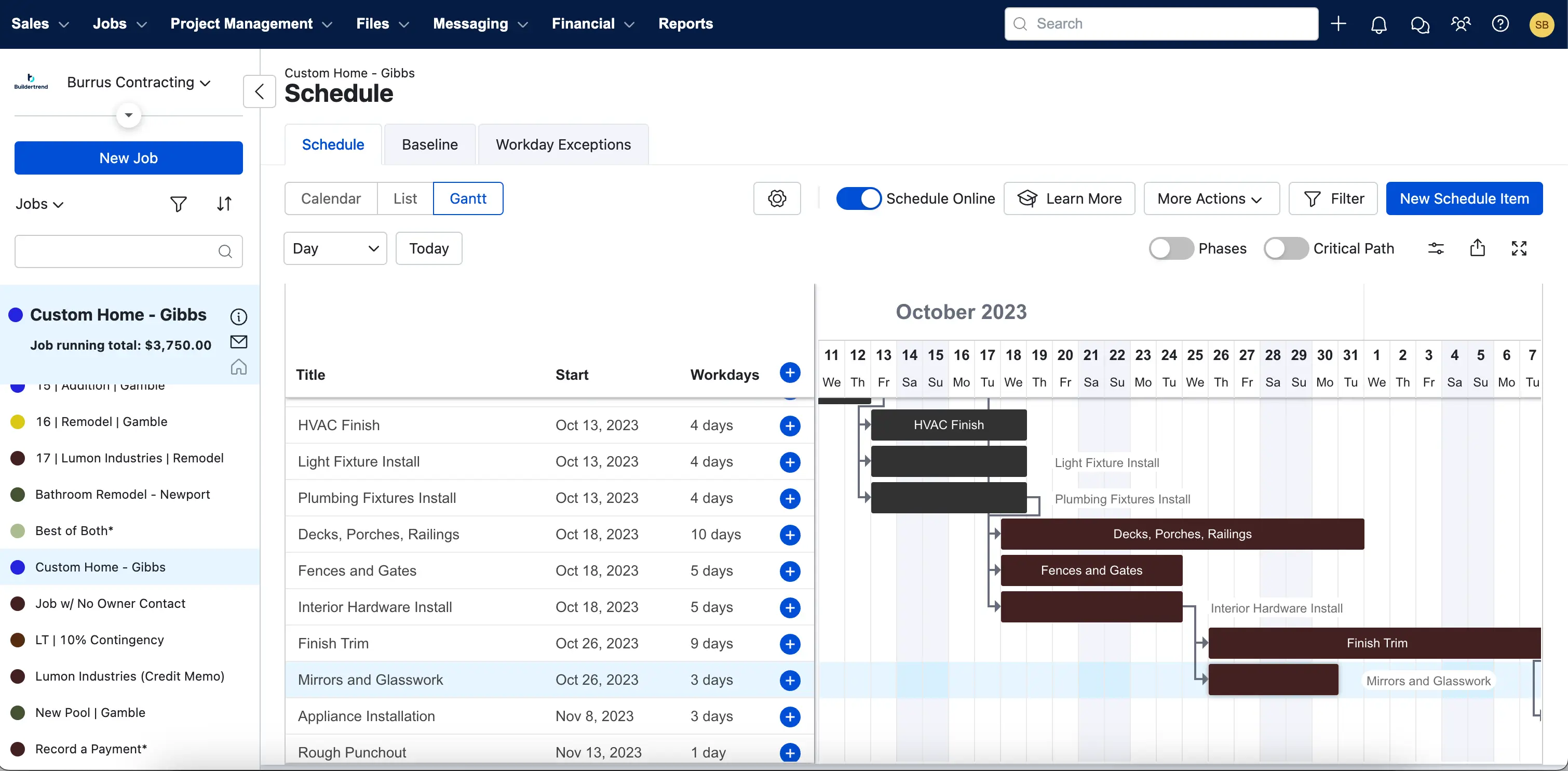Open the Day view dropdown
The width and height of the screenshot is (1568, 771).
[334, 248]
